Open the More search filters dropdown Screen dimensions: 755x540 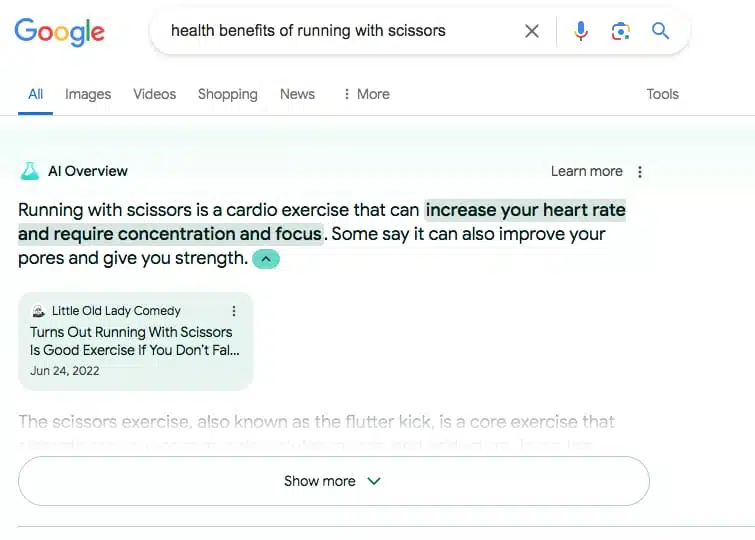point(366,94)
